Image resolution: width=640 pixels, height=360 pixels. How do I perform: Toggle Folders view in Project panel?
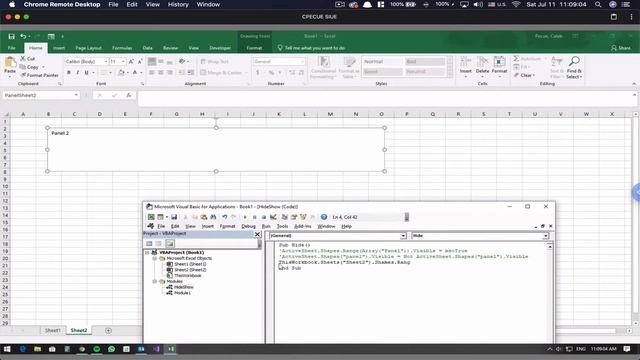(x=170, y=244)
